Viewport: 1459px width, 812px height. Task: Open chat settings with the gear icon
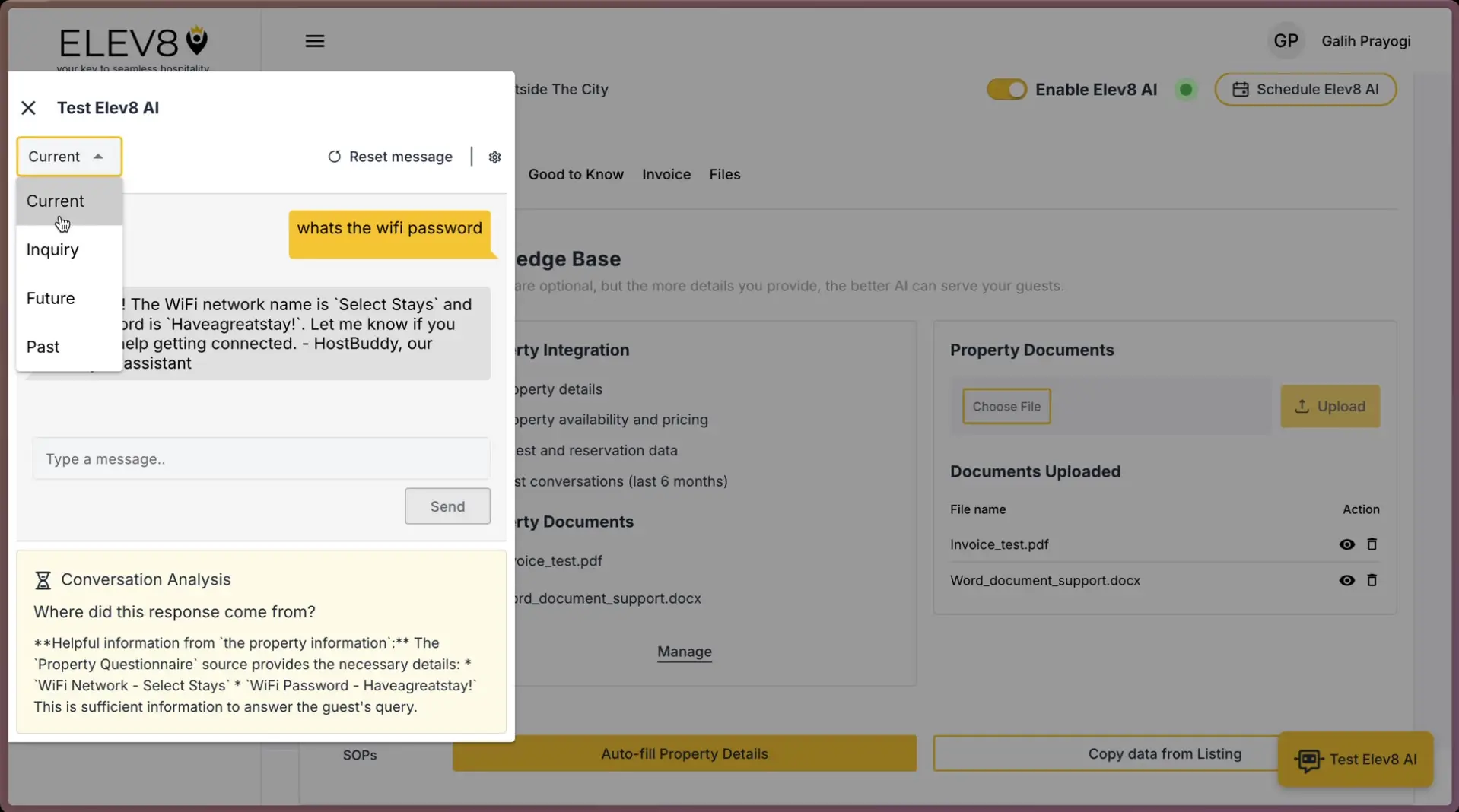pos(494,157)
